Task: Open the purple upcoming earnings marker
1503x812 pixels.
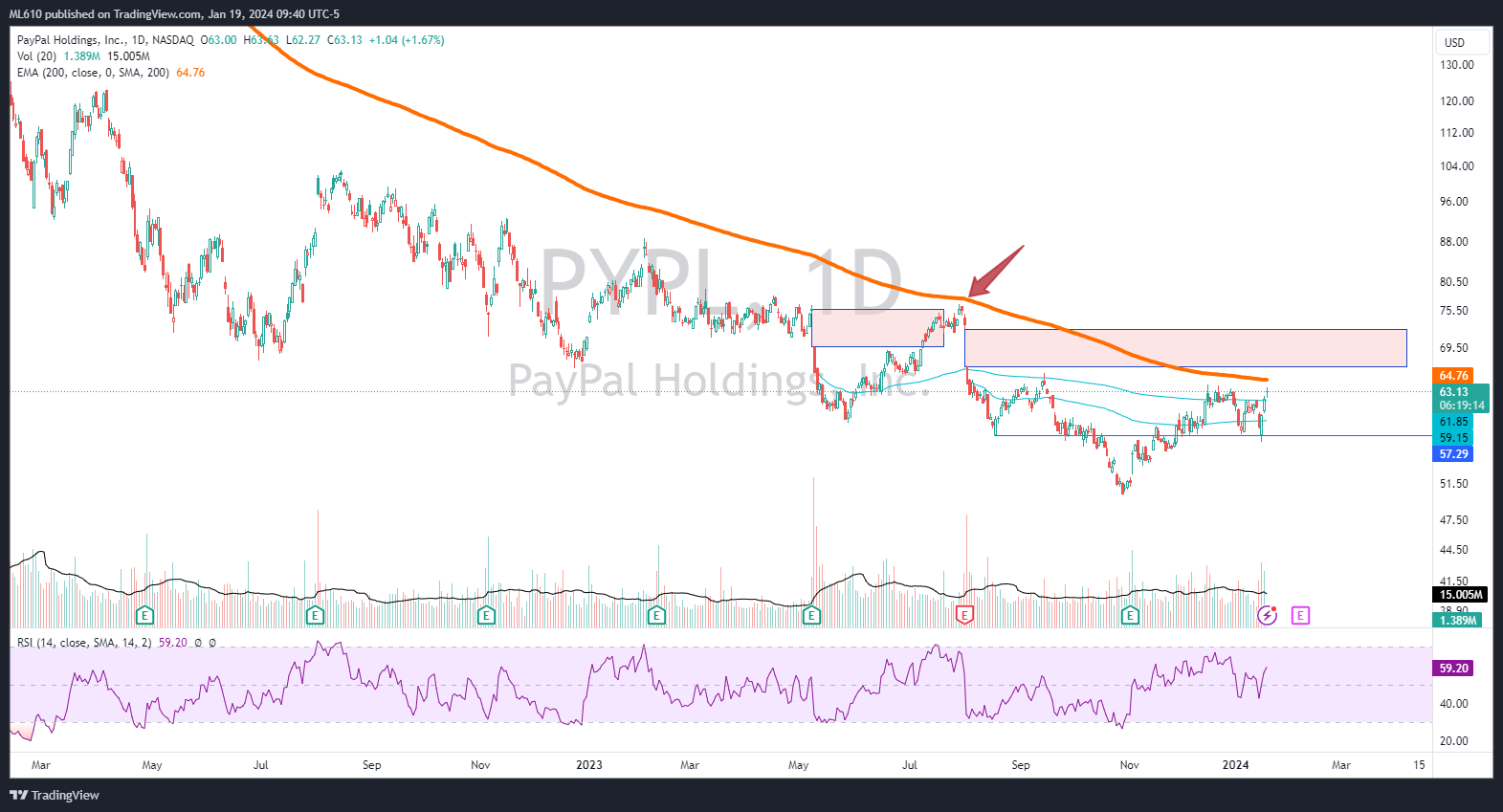Action: pos(1300,615)
